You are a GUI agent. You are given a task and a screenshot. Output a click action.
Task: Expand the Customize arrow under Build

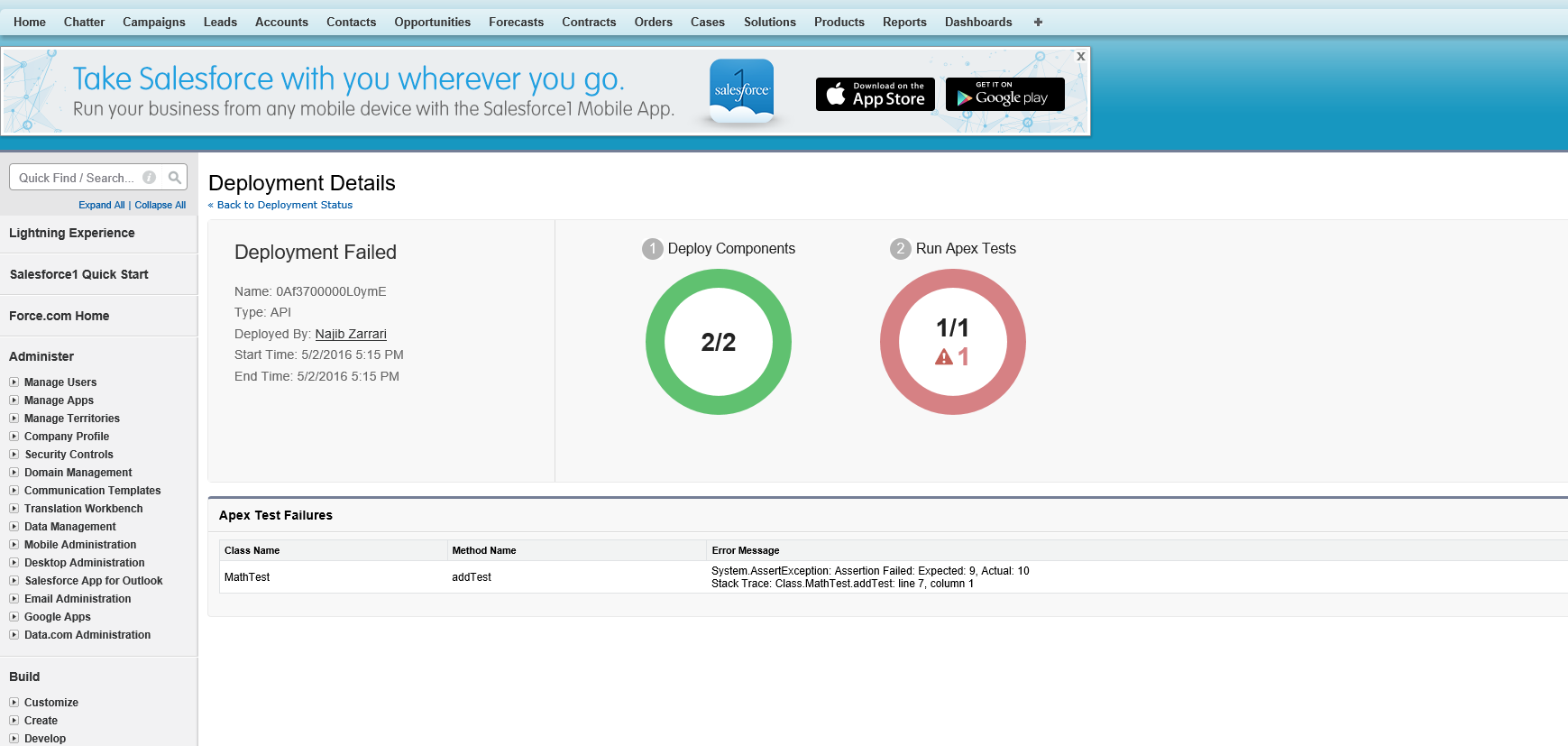tap(14, 703)
